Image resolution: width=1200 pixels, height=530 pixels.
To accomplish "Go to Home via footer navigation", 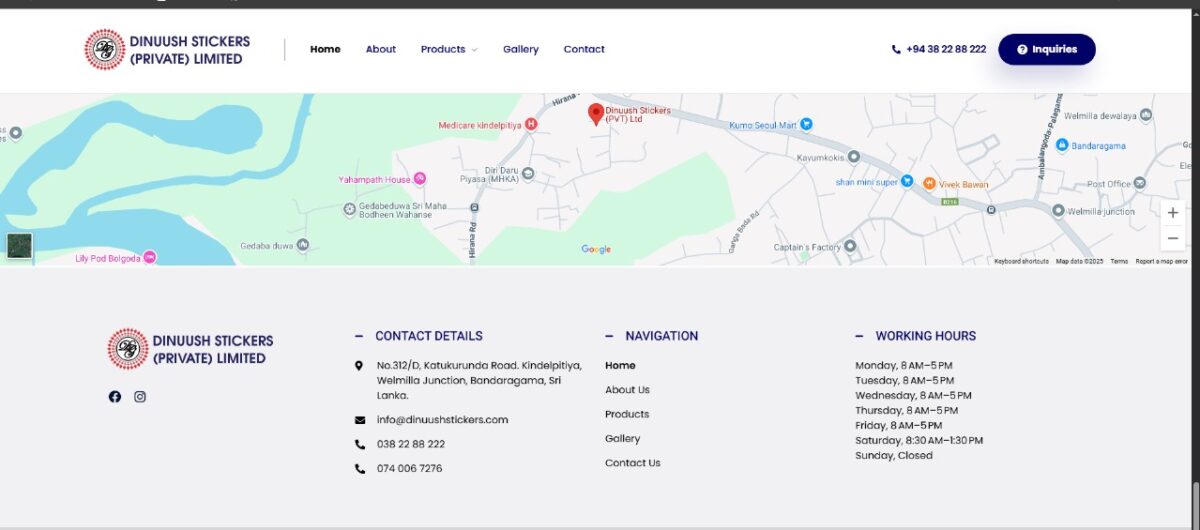I will (x=620, y=366).
